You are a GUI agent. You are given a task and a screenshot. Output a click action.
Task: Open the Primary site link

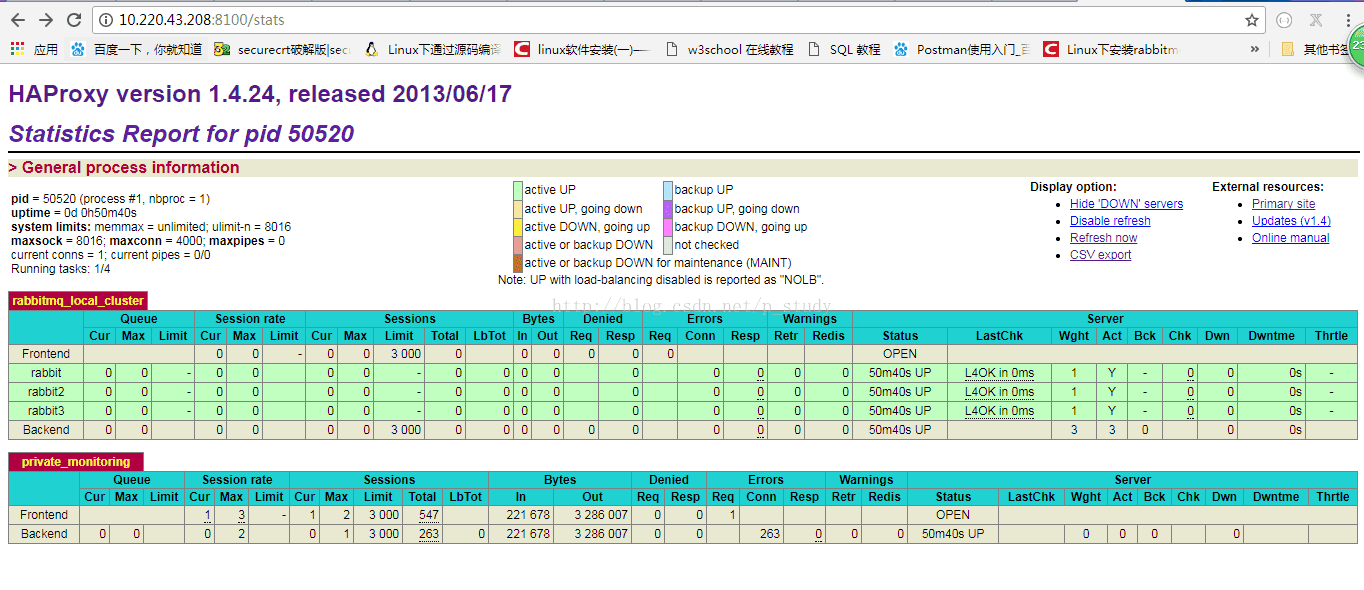point(1283,204)
